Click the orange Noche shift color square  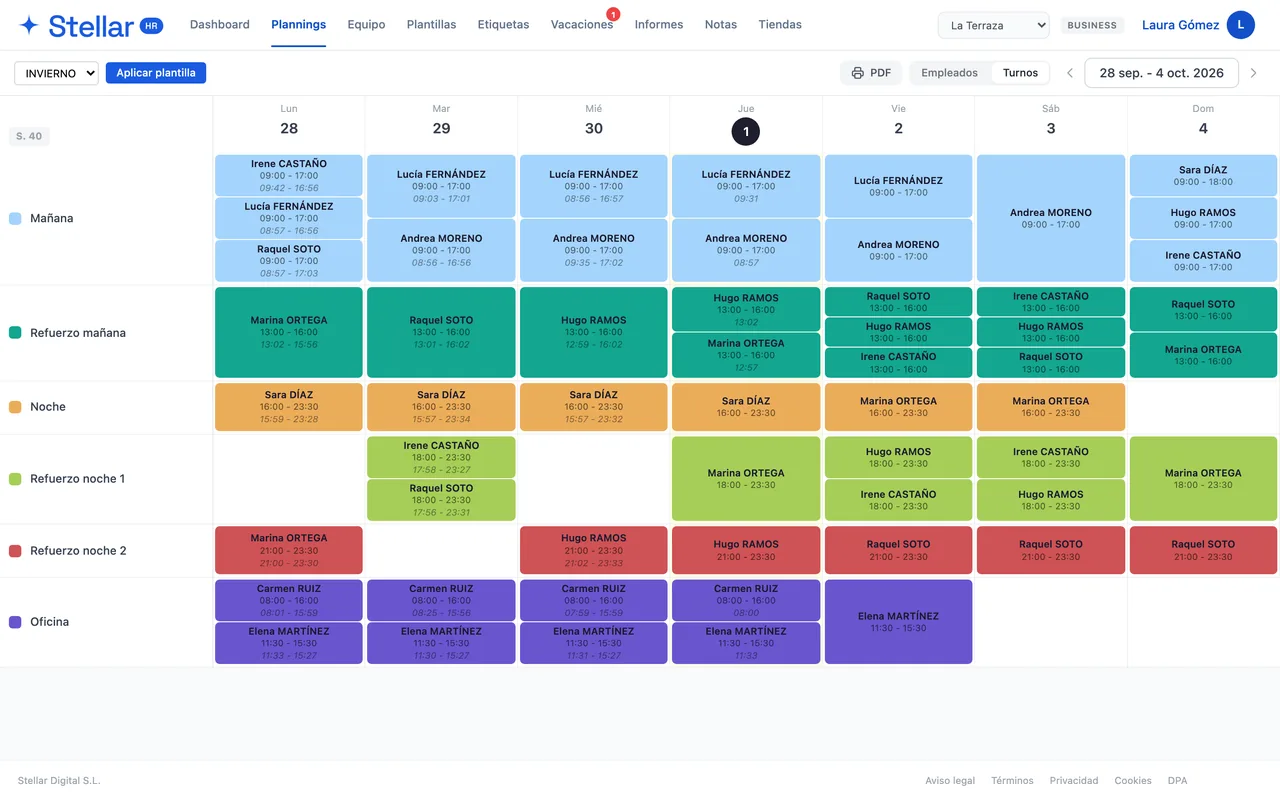pyautogui.click(x=15, y=407)
